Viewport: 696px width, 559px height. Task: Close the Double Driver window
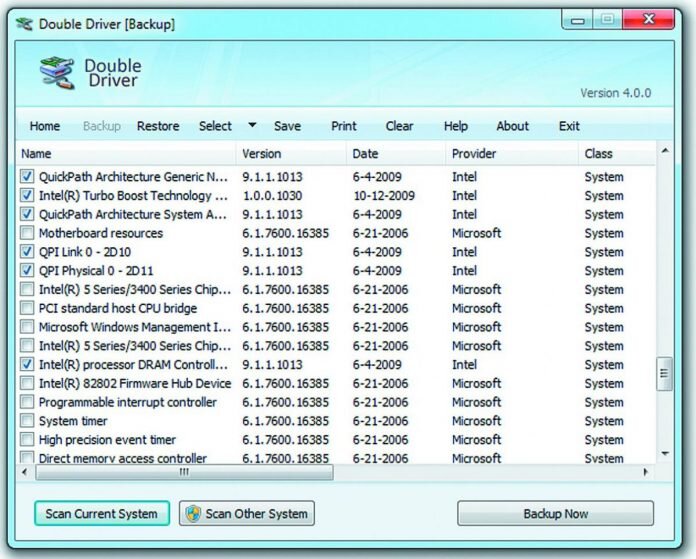pyautogui.click(x=649, y=19)
